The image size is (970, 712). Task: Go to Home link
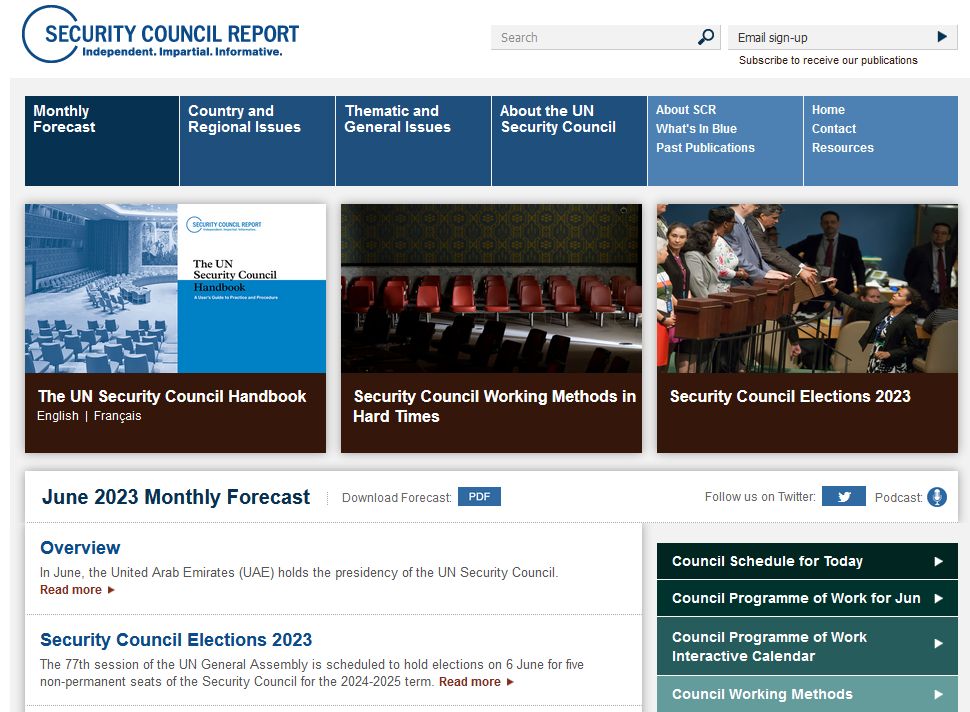828,109
